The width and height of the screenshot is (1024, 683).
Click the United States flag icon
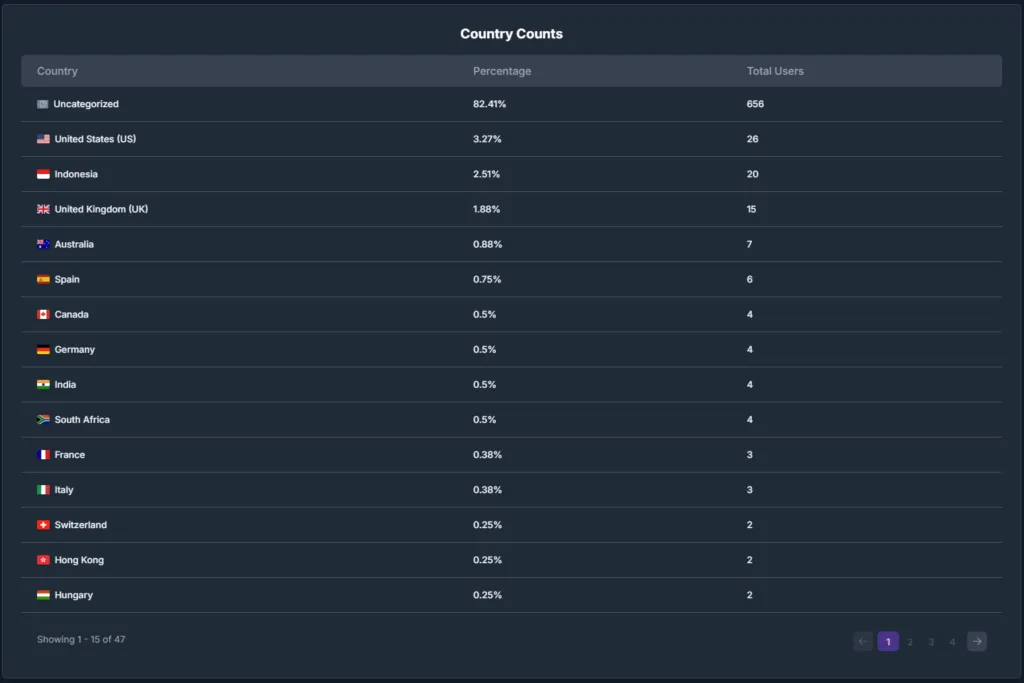pyautogui.click(x=43, y=139)
